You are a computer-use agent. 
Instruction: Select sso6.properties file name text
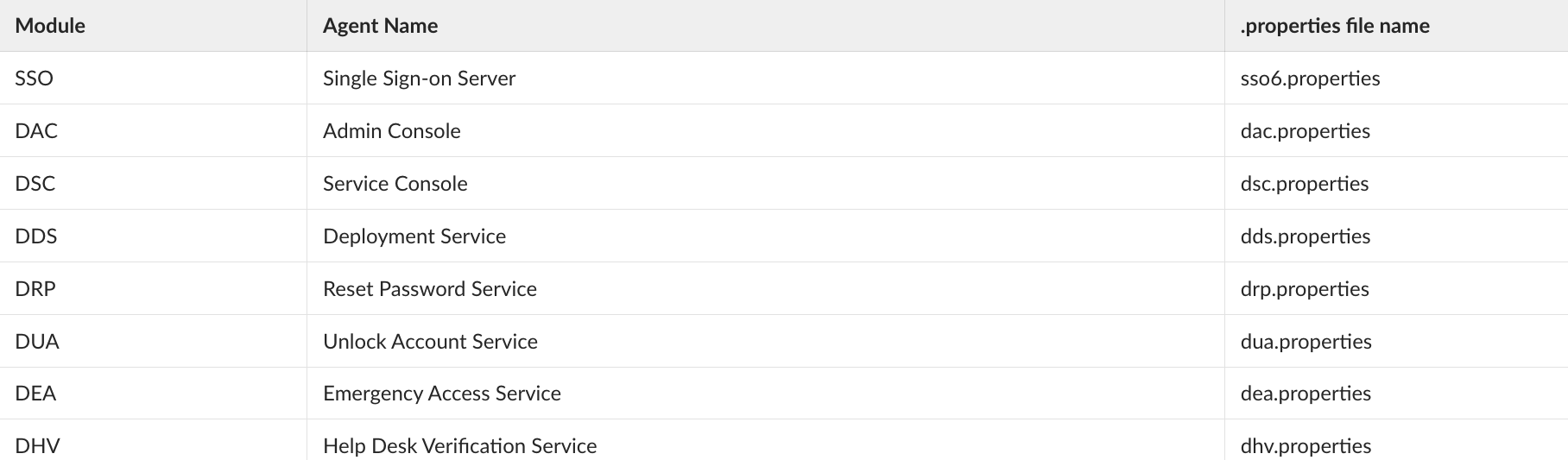tap(1310, 79)
